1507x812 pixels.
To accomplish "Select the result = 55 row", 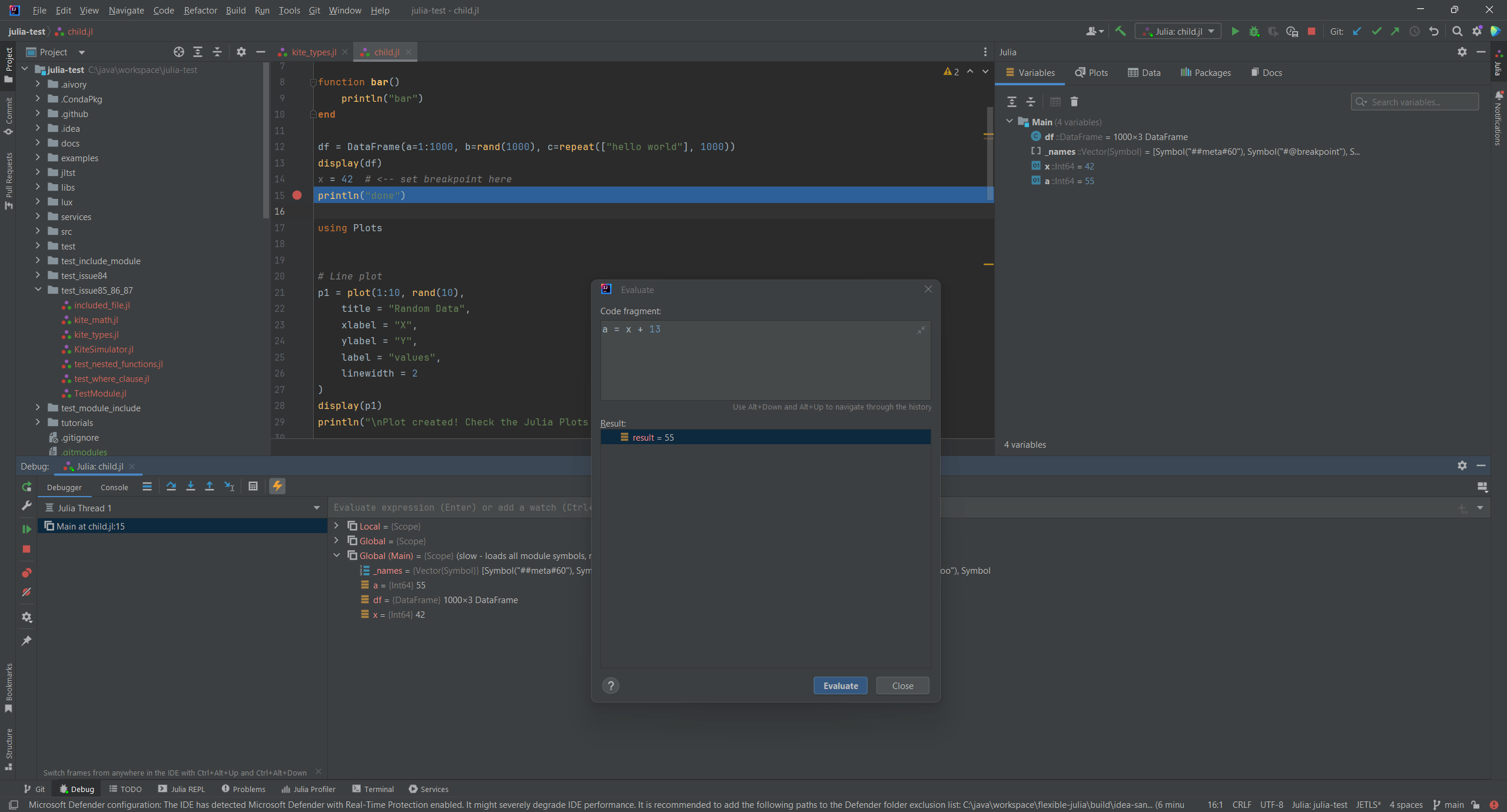I will pyautogui.click(x=765, y=437).
